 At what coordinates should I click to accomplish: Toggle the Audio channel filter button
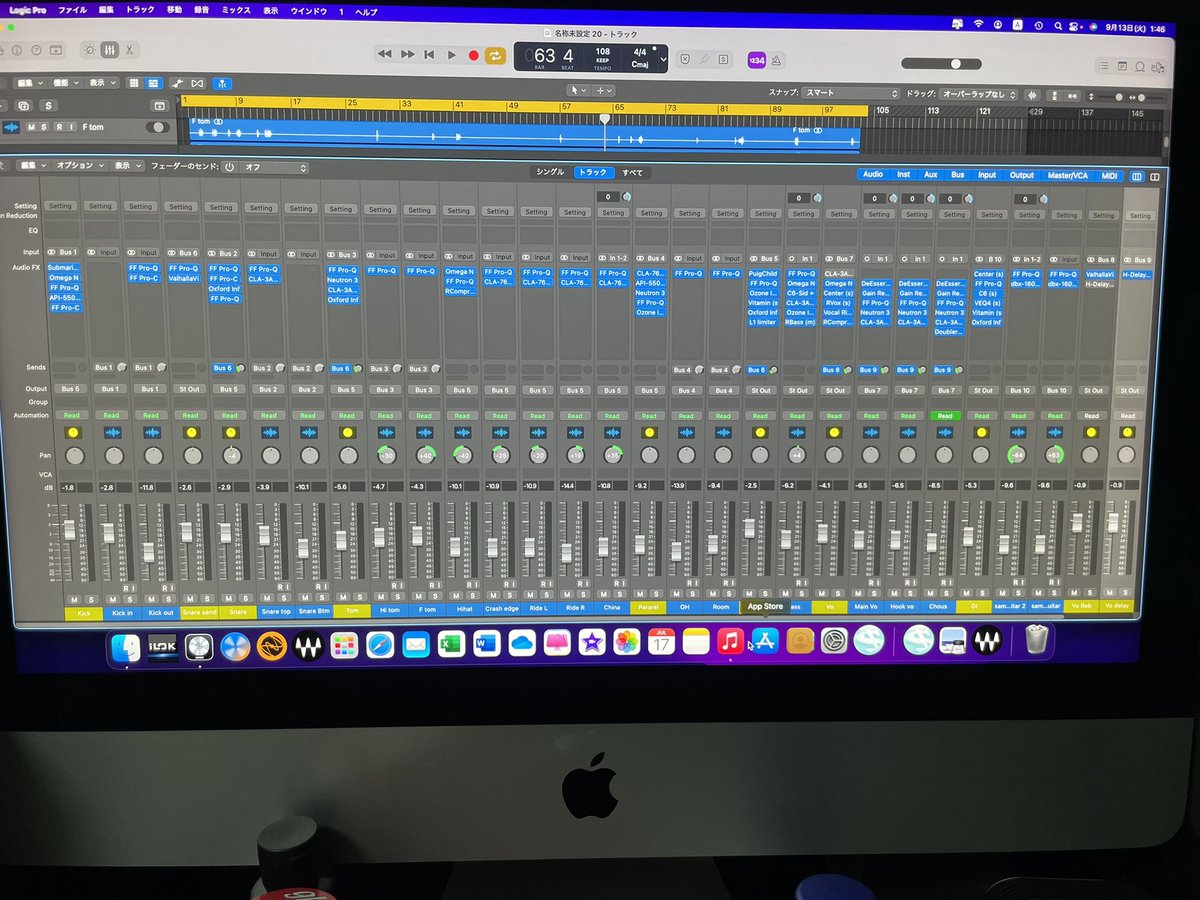tap(873, 174)
